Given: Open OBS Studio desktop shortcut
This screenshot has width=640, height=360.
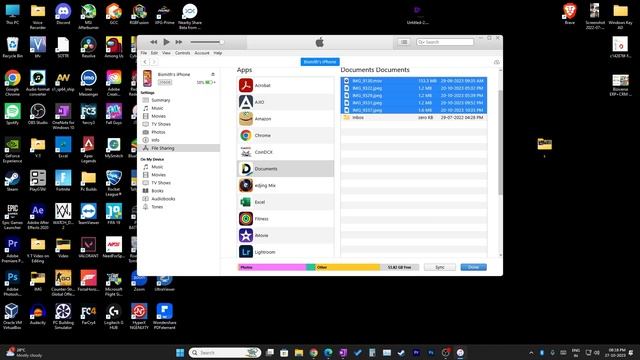Looking at the screenshot, I should (x=38, y=114).
